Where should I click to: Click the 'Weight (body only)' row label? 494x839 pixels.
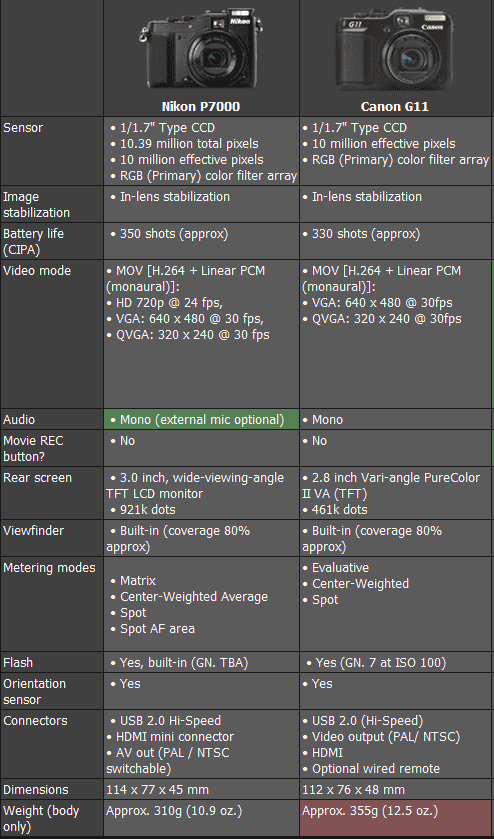41,818
